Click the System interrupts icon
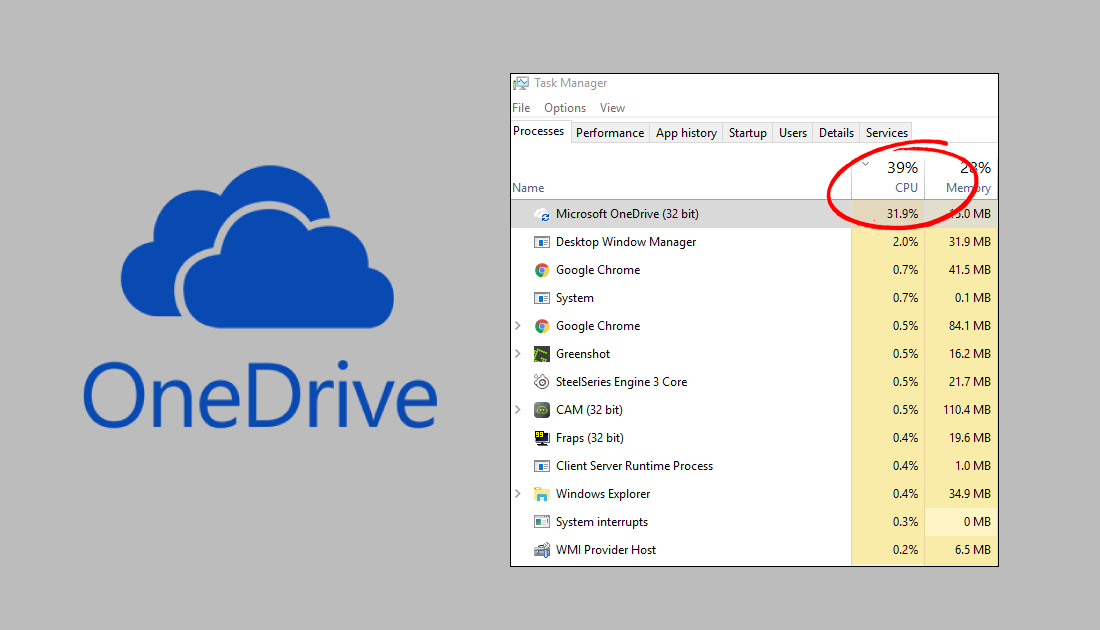The image size is (1100, 630). (542, 522)
